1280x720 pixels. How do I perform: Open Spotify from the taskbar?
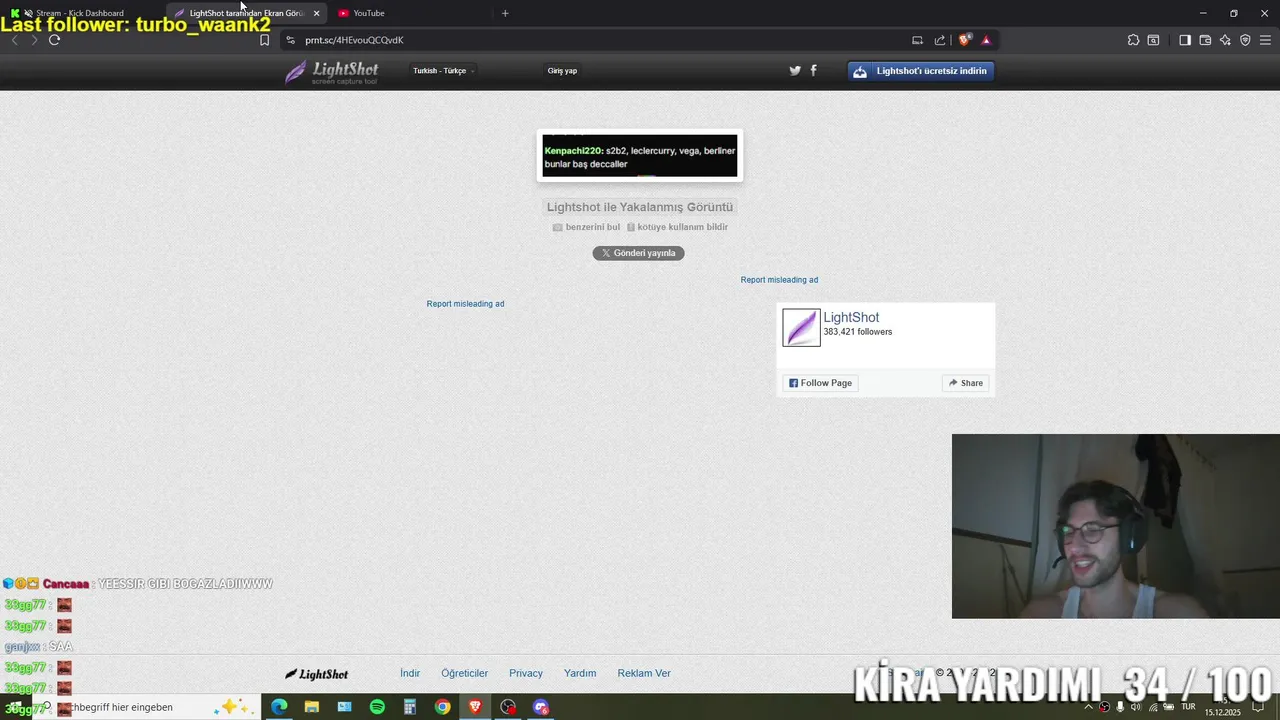[377, 707]
